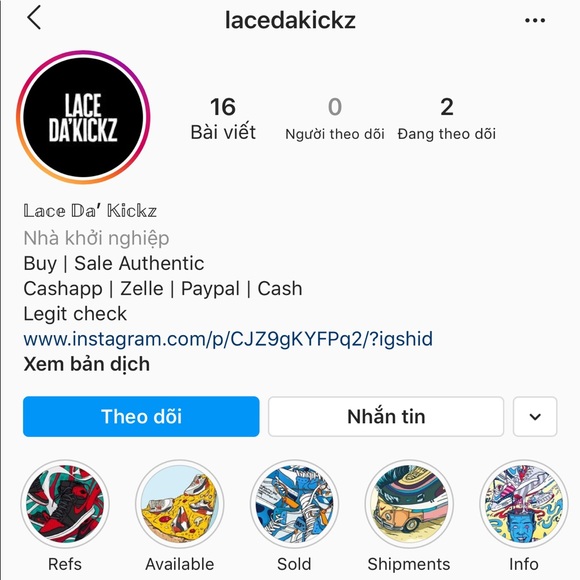Open the three-dot more options menu
The height and width of the screenshot is (580, 580).
(535, 20)
